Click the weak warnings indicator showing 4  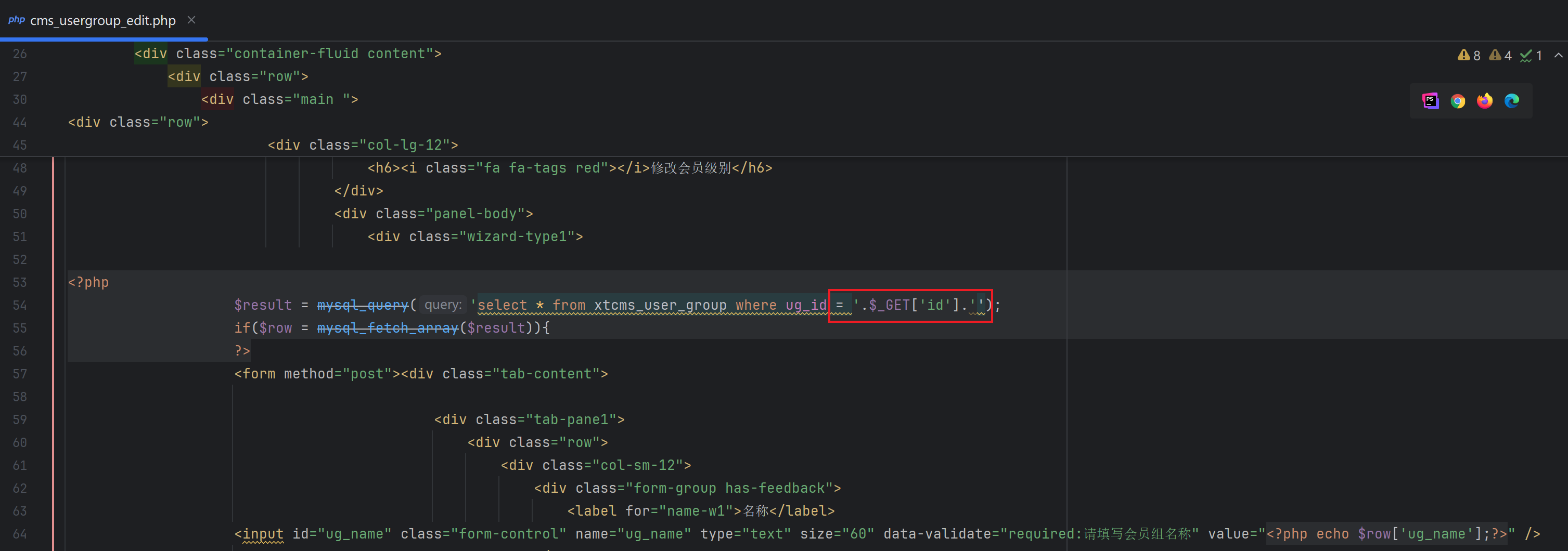pyautogui.click(x=1500, y=55)
